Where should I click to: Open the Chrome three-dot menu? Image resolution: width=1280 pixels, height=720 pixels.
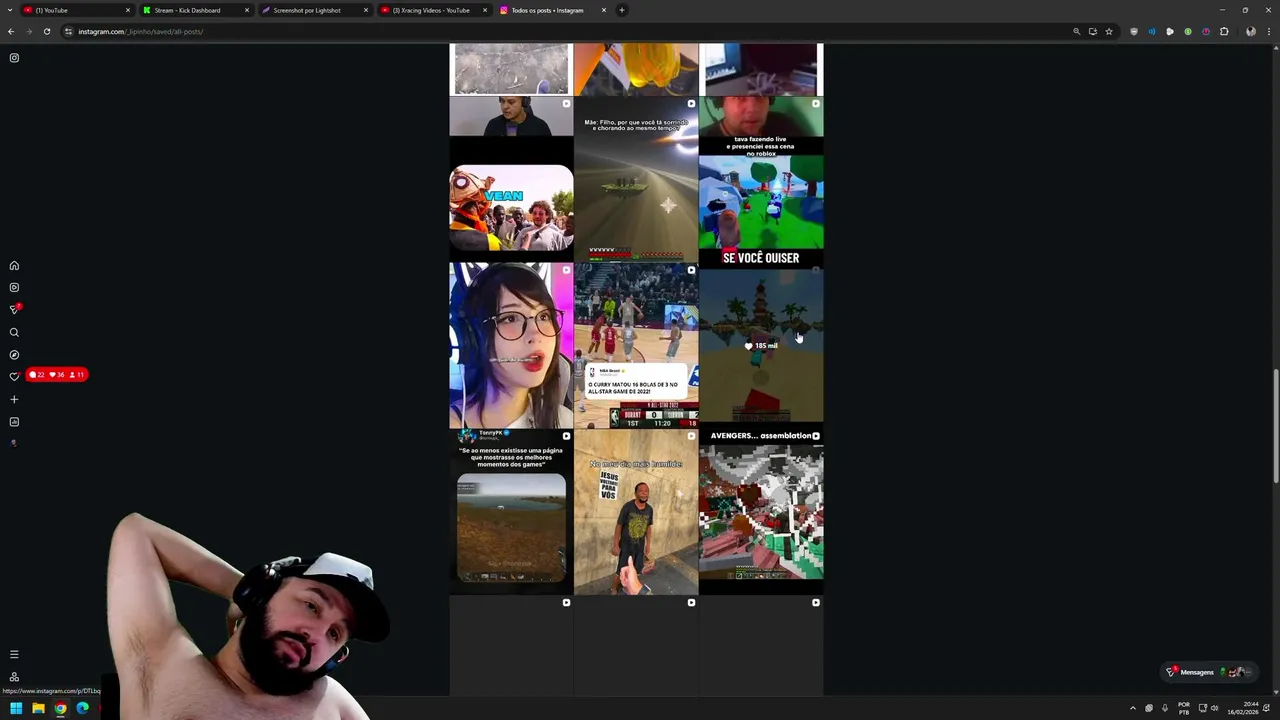click(x=1267, y=31)
